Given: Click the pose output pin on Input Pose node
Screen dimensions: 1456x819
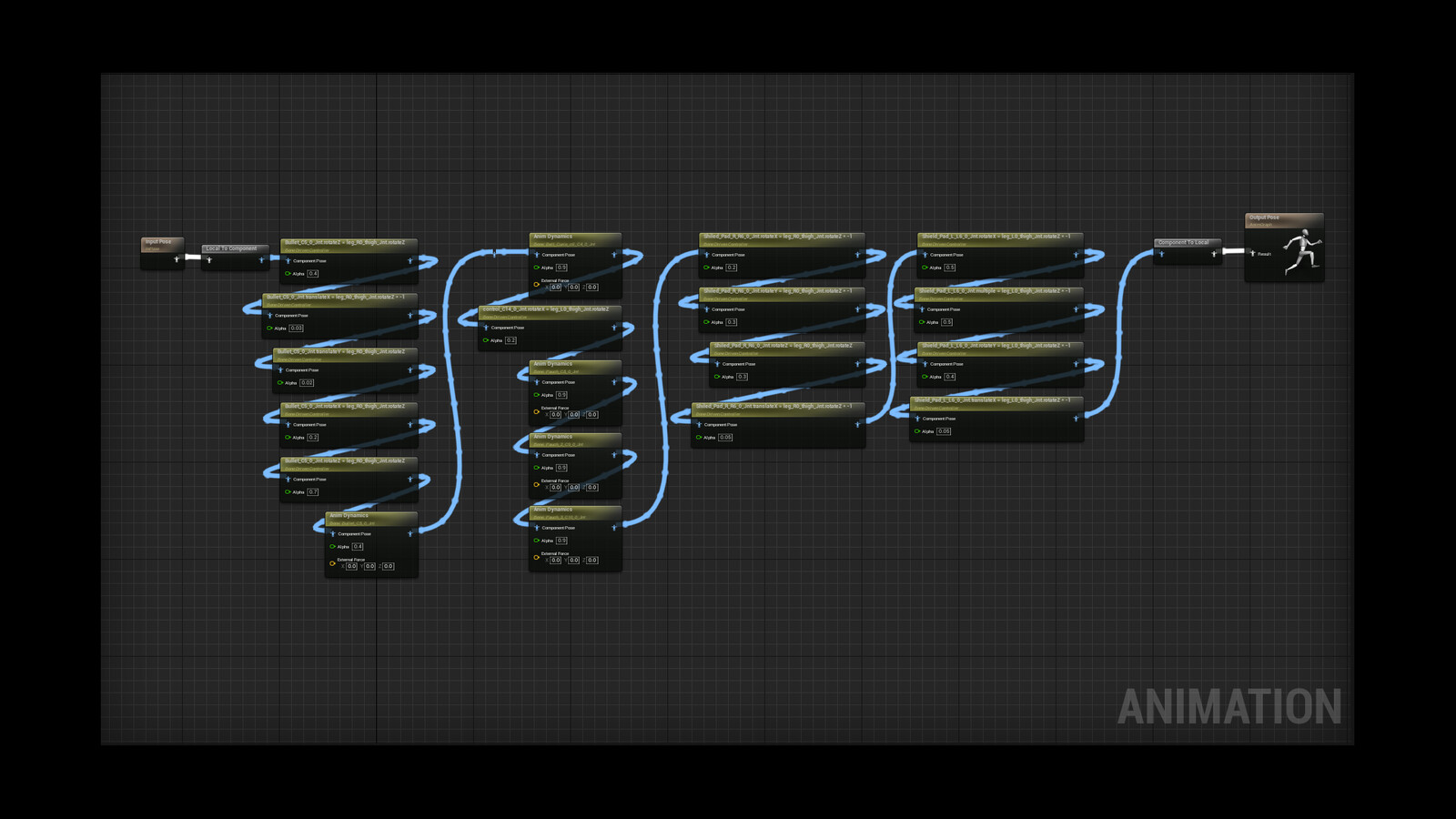Looking at the screenshot, I should point(177,258).
